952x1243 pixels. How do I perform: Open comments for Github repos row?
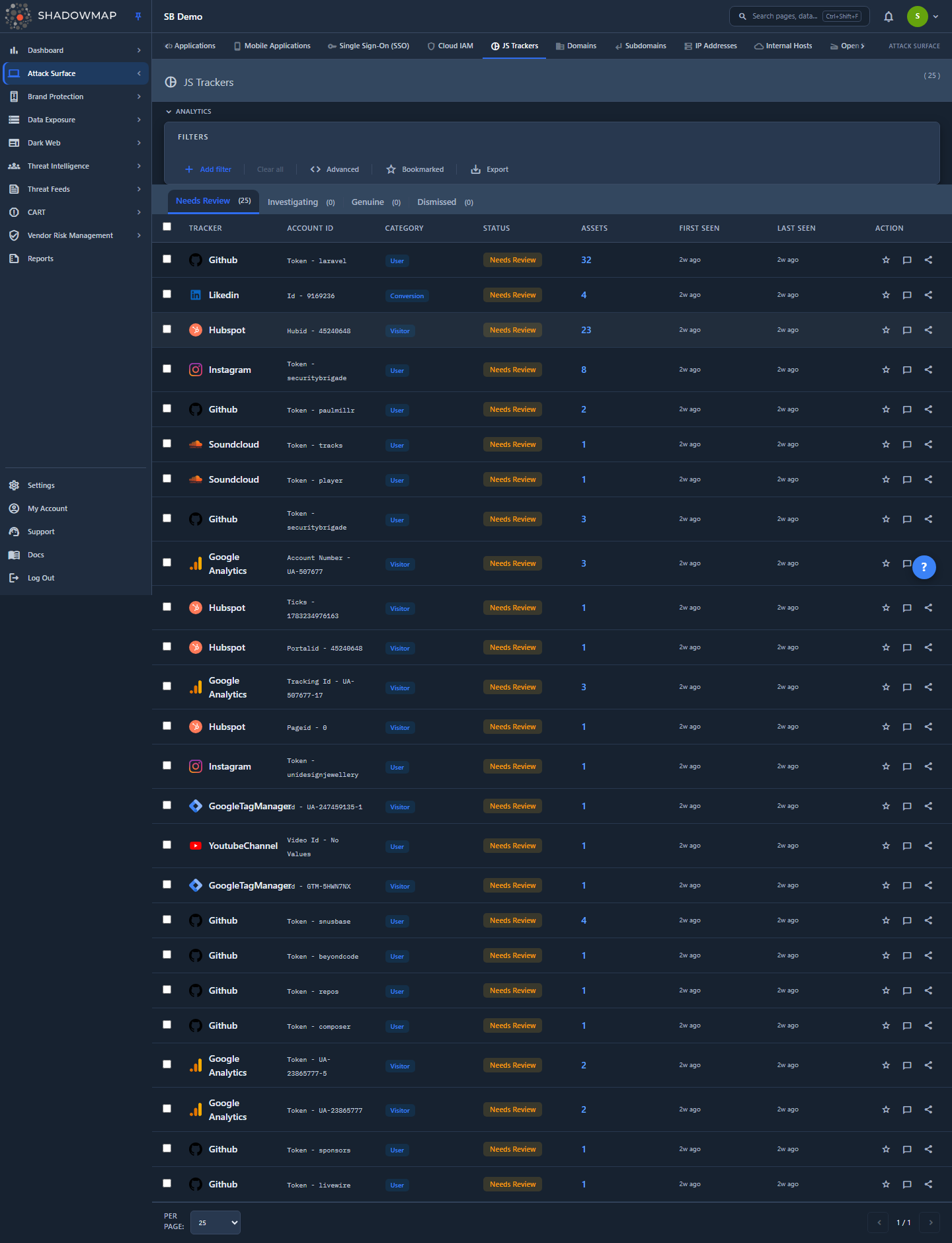point(907,990)
